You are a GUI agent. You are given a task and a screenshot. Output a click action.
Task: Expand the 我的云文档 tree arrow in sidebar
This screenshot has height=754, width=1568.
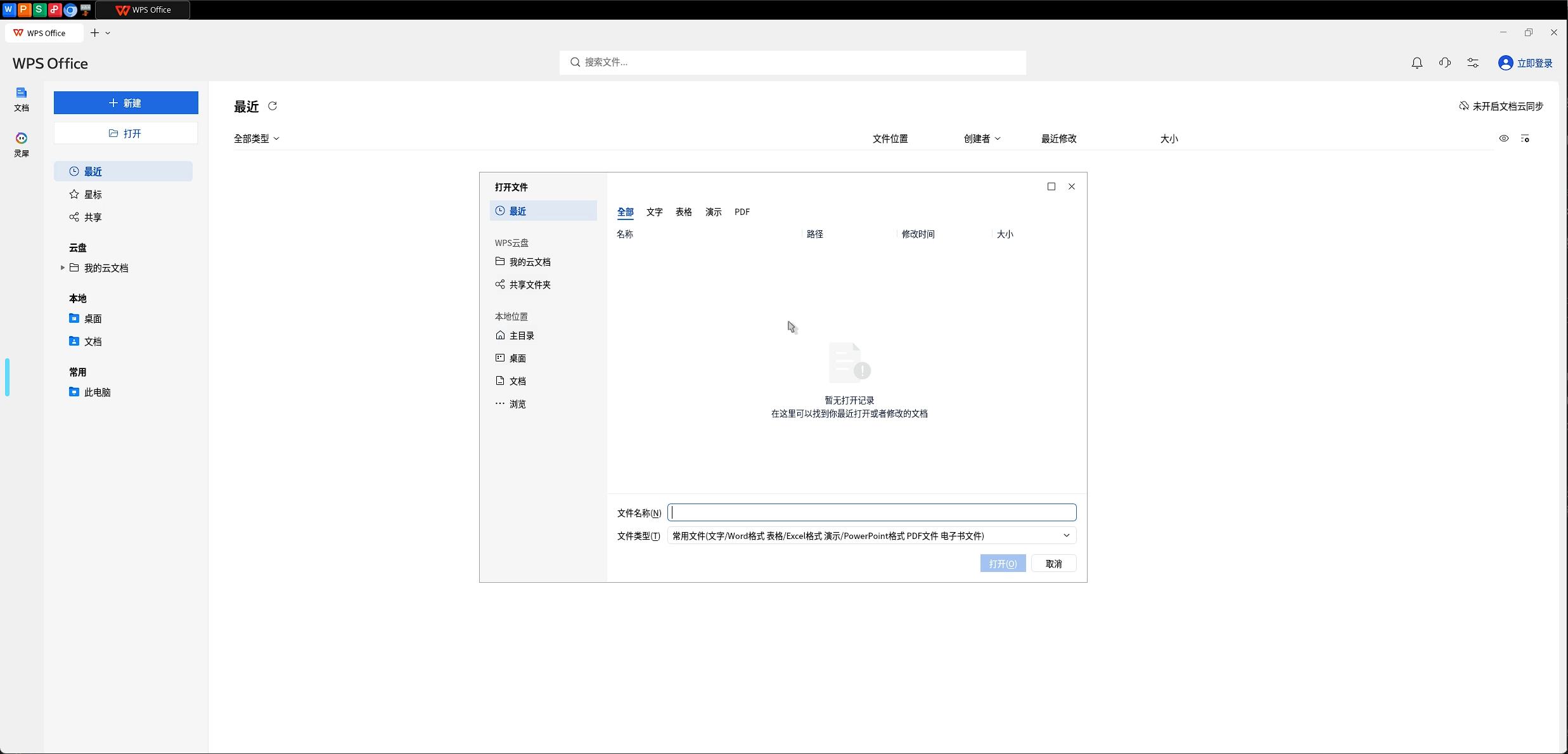pos(62,268)
